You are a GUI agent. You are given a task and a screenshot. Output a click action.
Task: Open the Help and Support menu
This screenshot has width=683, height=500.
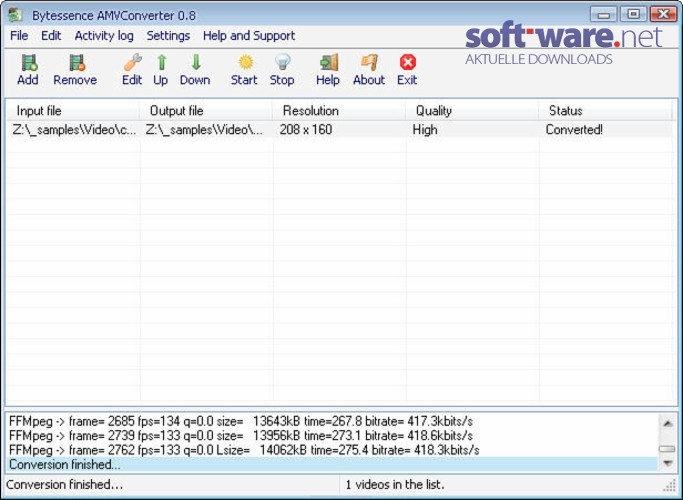point(249,36)
